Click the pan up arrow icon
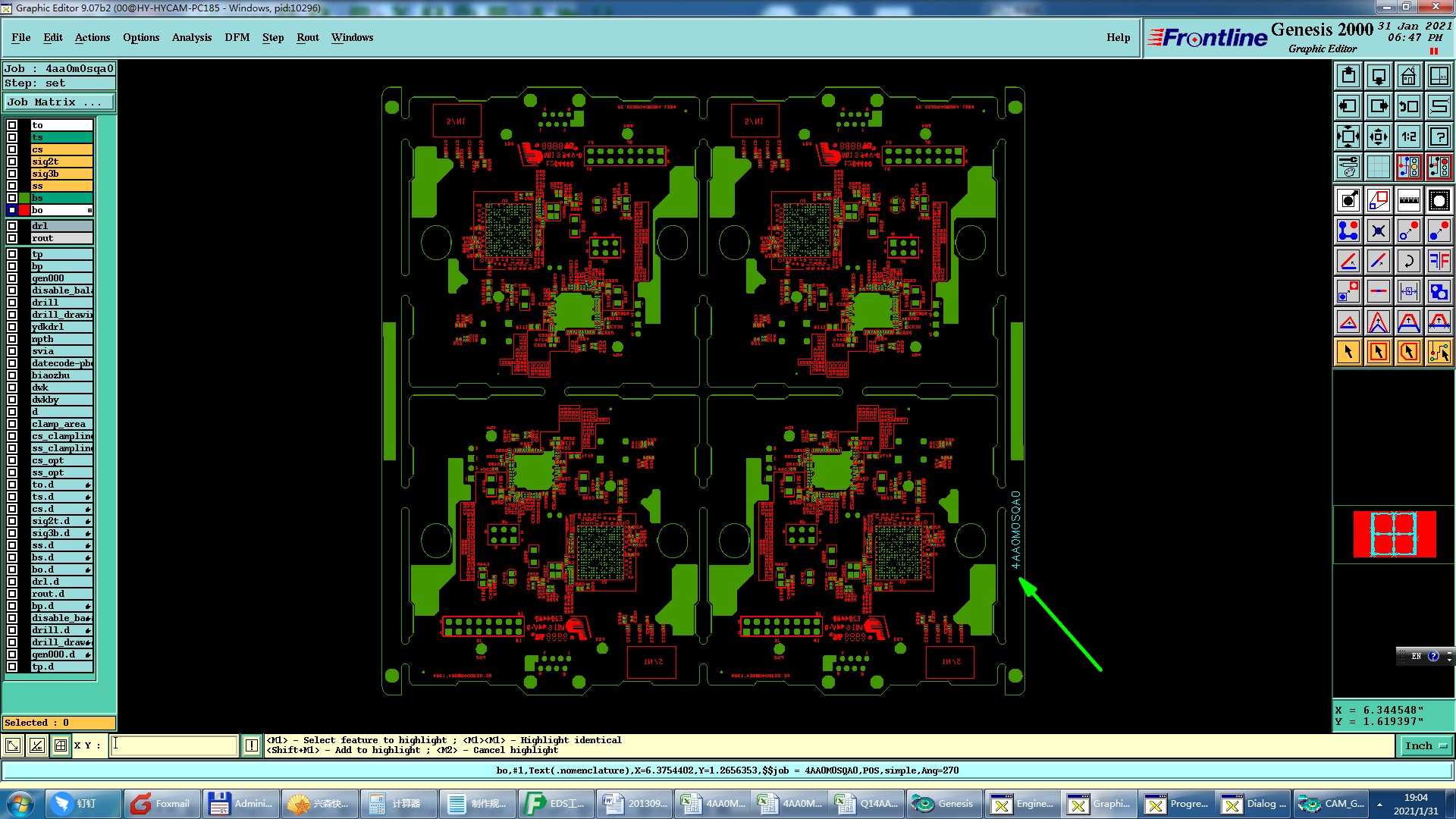Screen dimensions: 1456x819 [1348, 76]
